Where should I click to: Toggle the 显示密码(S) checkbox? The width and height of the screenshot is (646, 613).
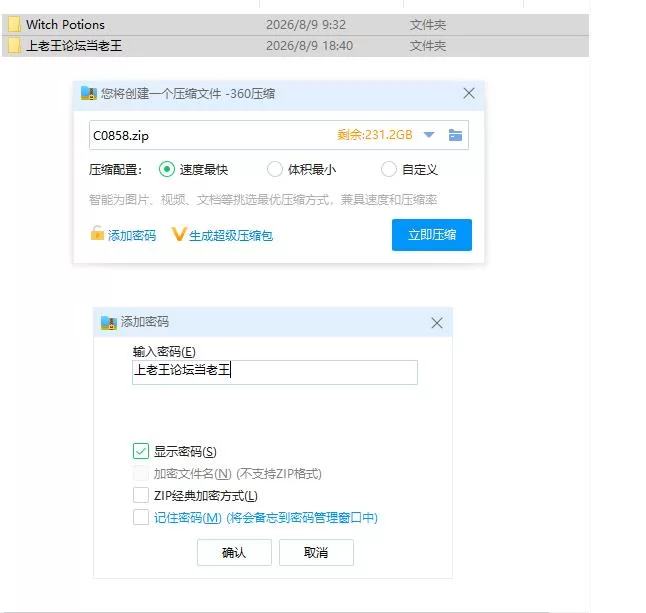pos(141,451)
